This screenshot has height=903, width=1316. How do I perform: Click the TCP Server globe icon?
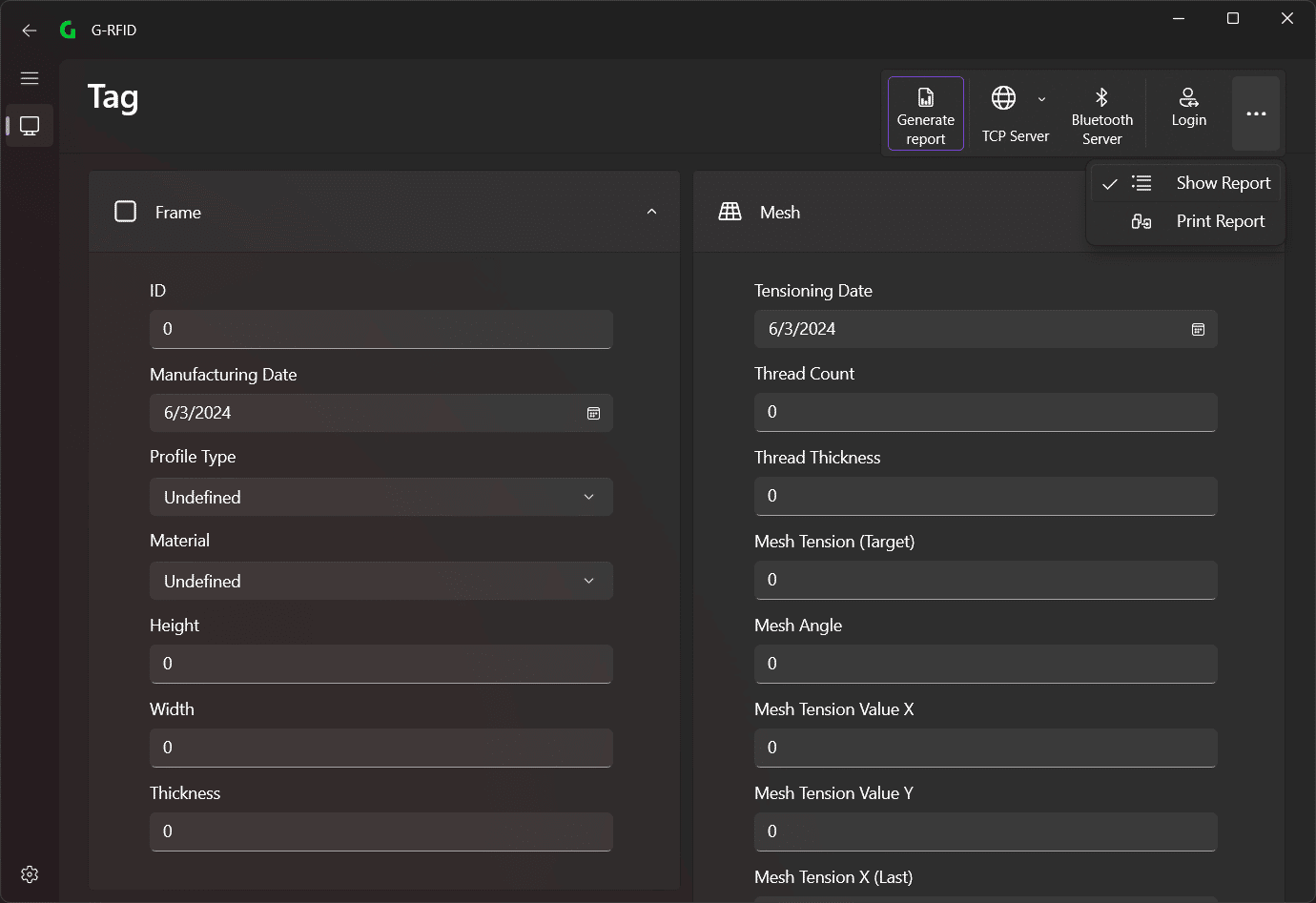(1003, 97)
